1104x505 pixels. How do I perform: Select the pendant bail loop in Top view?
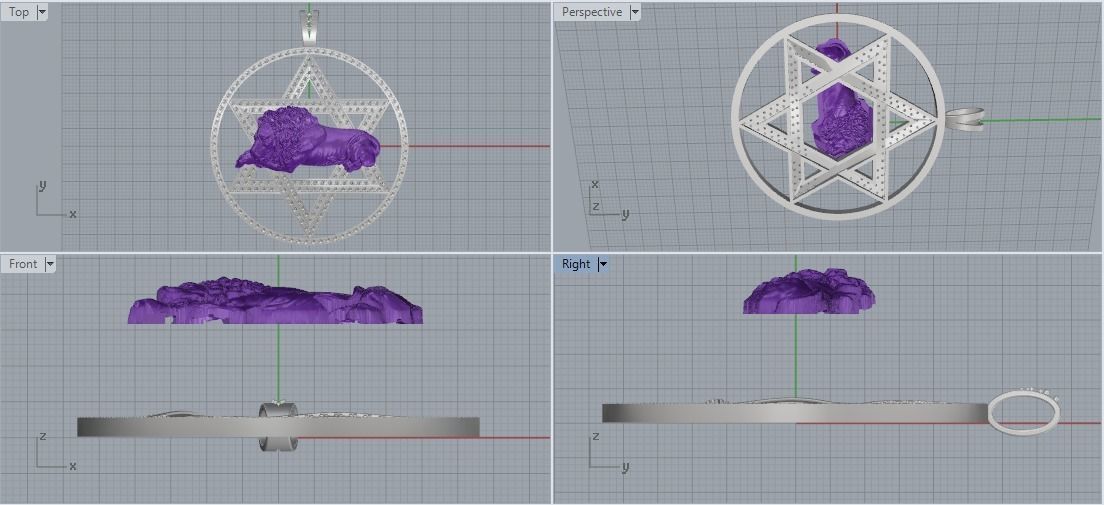point(308,28)
